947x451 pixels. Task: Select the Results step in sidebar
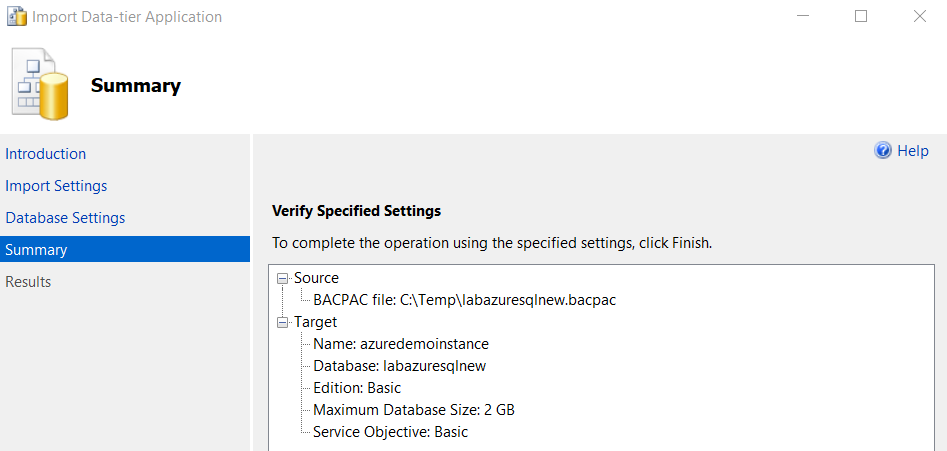click(28, 282)
